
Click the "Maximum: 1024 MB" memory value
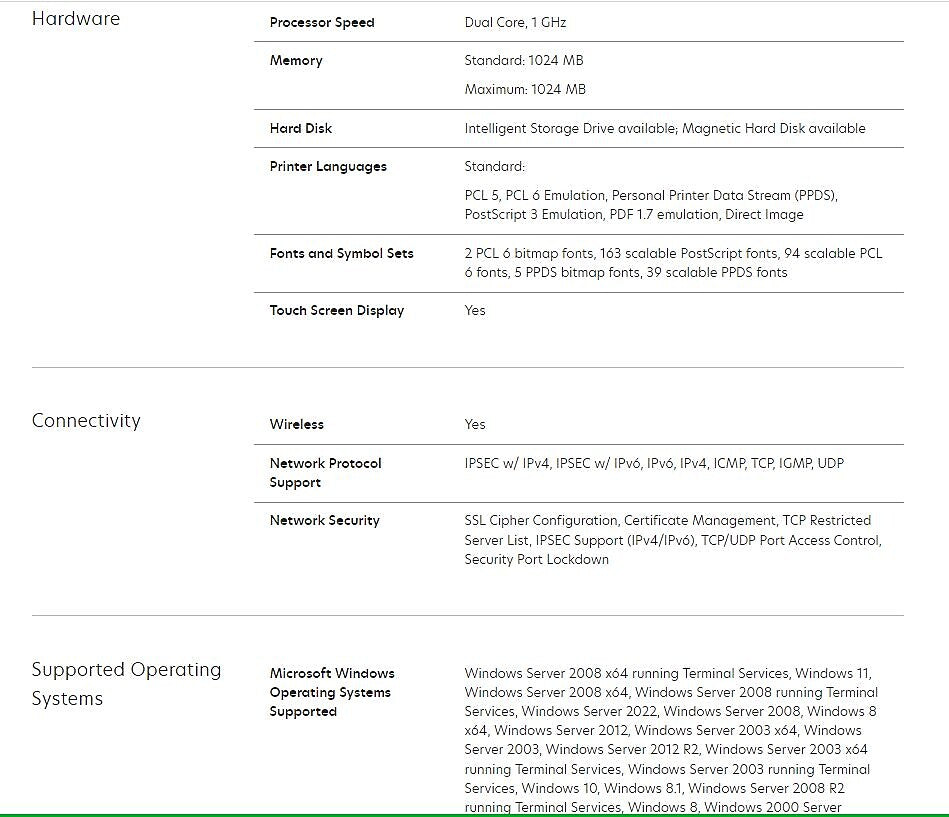525,90
